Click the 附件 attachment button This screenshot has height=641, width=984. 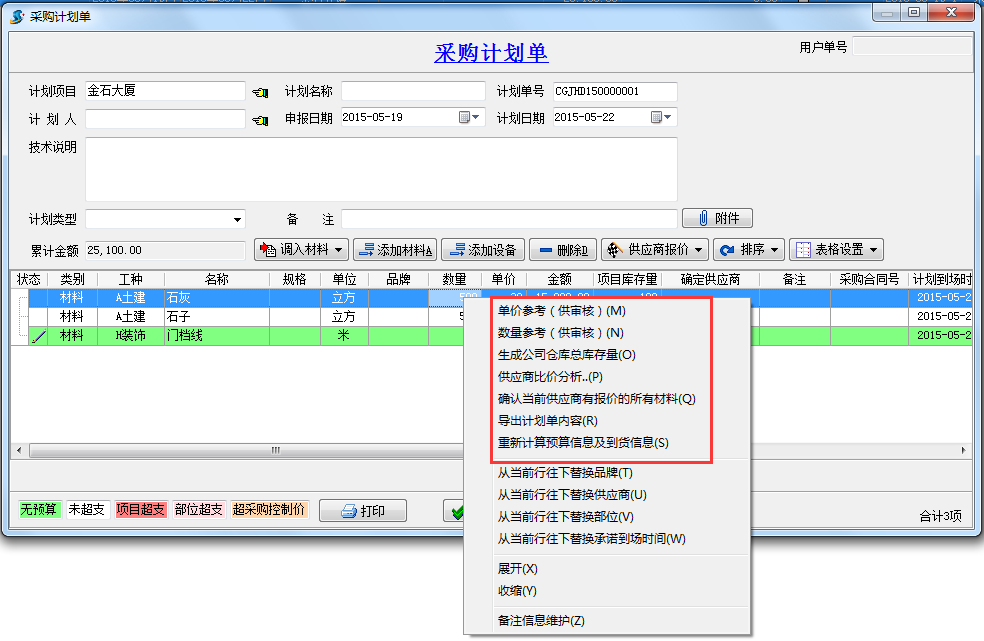(x=717, y=218)
